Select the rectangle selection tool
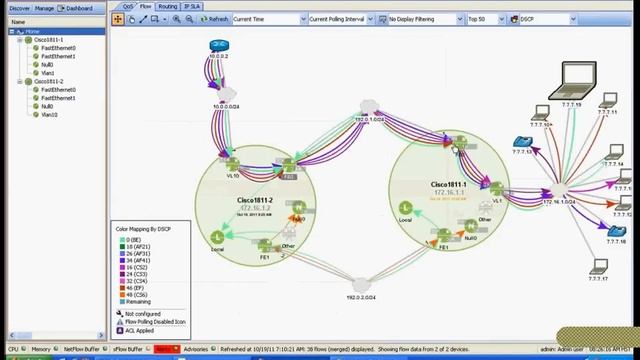The width and height of the screenshot is (640, 360). coord(155,19)
